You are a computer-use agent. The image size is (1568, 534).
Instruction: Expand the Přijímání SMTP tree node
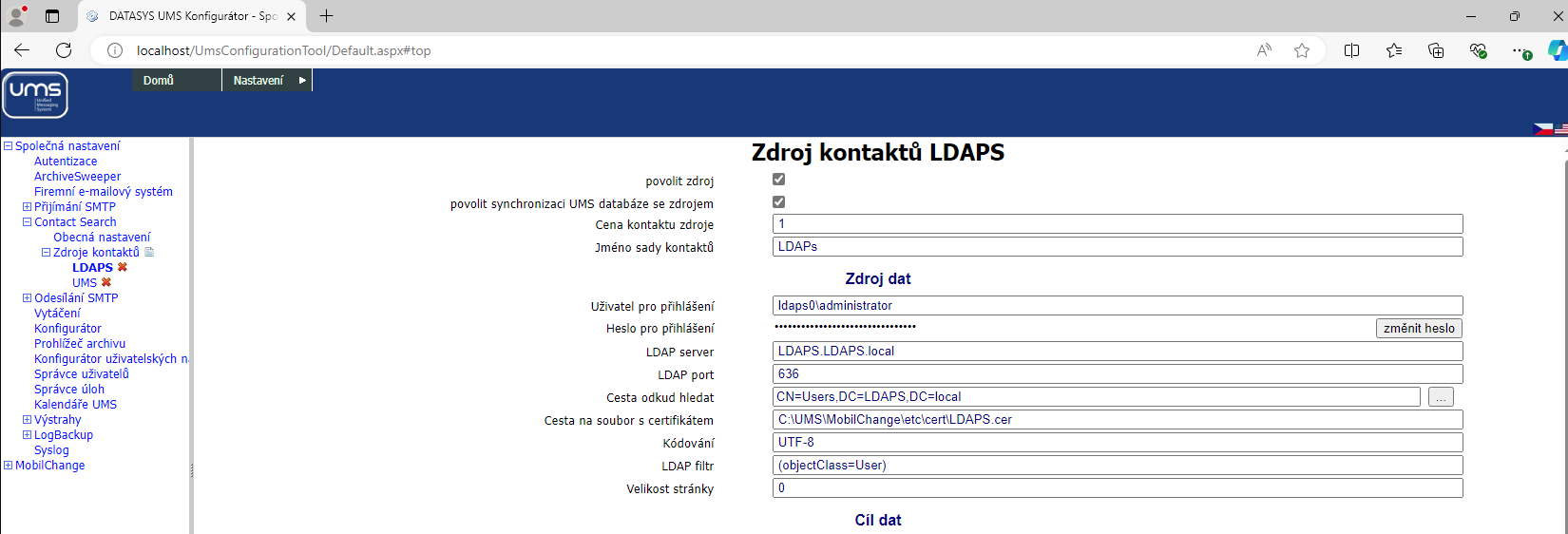click(x=27, y=207)
